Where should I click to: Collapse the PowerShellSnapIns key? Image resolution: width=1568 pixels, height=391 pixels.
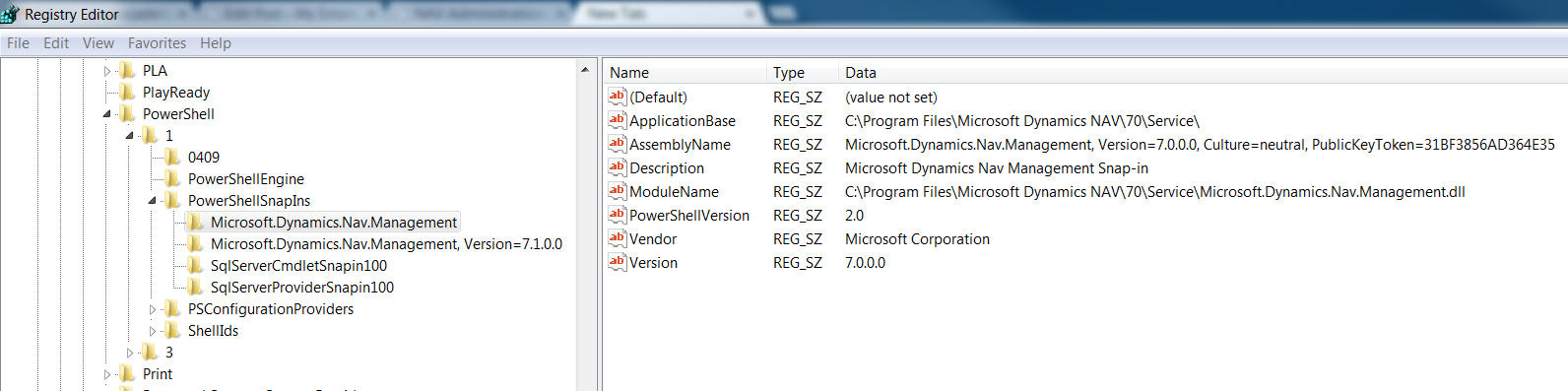[153, 201]
